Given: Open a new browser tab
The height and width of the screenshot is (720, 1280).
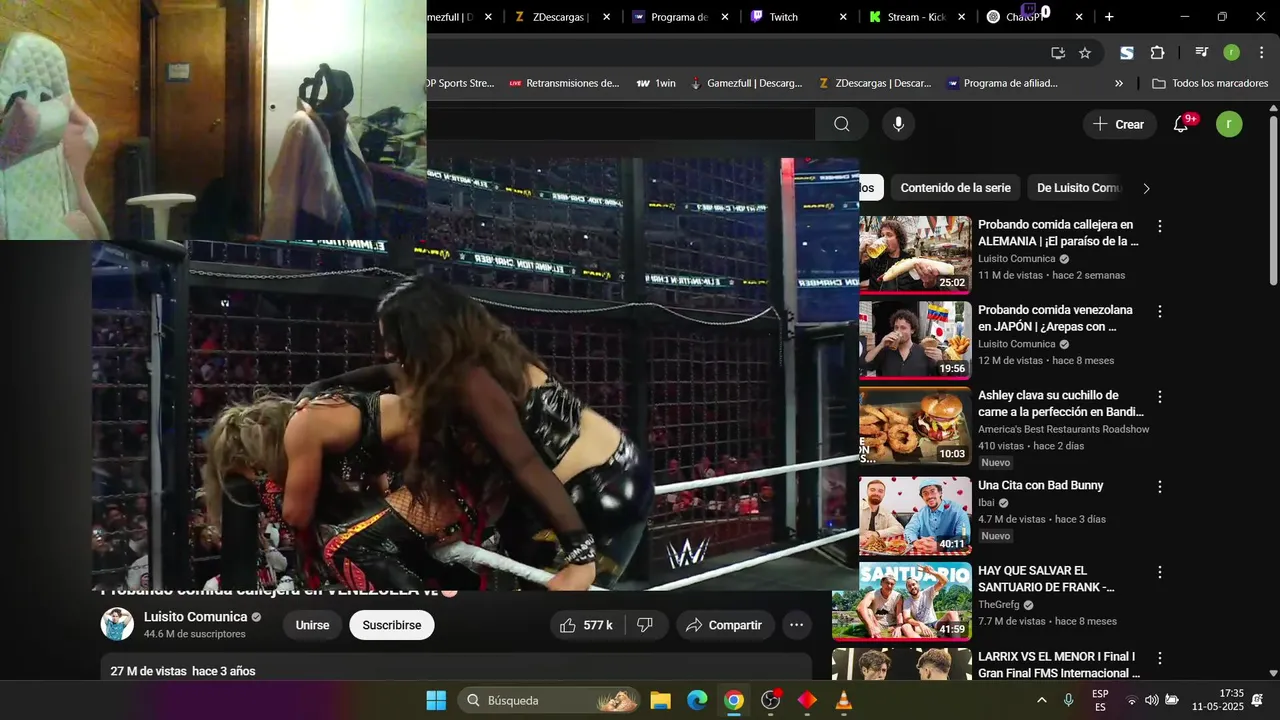Looking at the screenshot, I should pyautogui.click(x=1109, y=17).
